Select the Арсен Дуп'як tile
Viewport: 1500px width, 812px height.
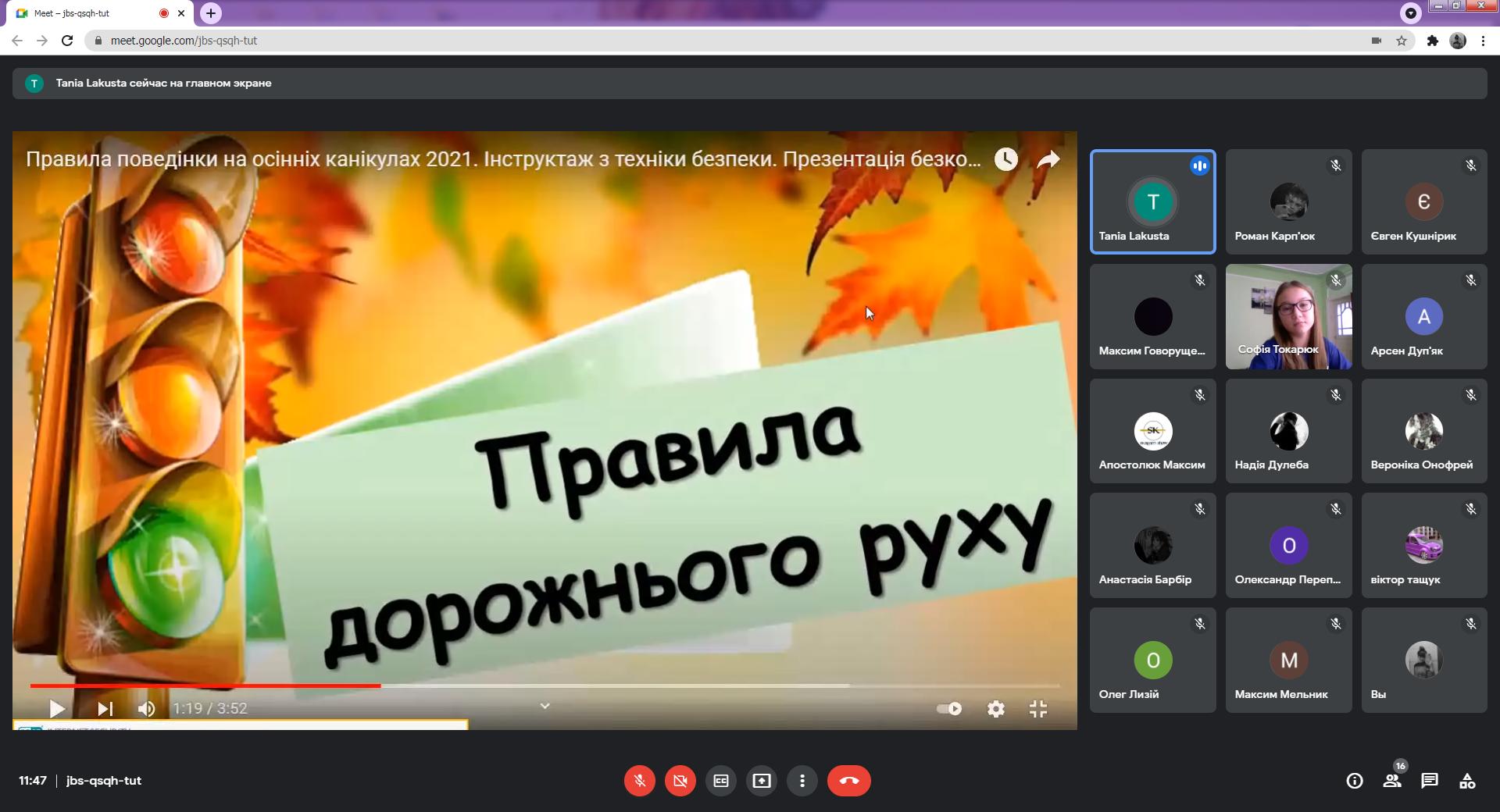point(1424,316)
